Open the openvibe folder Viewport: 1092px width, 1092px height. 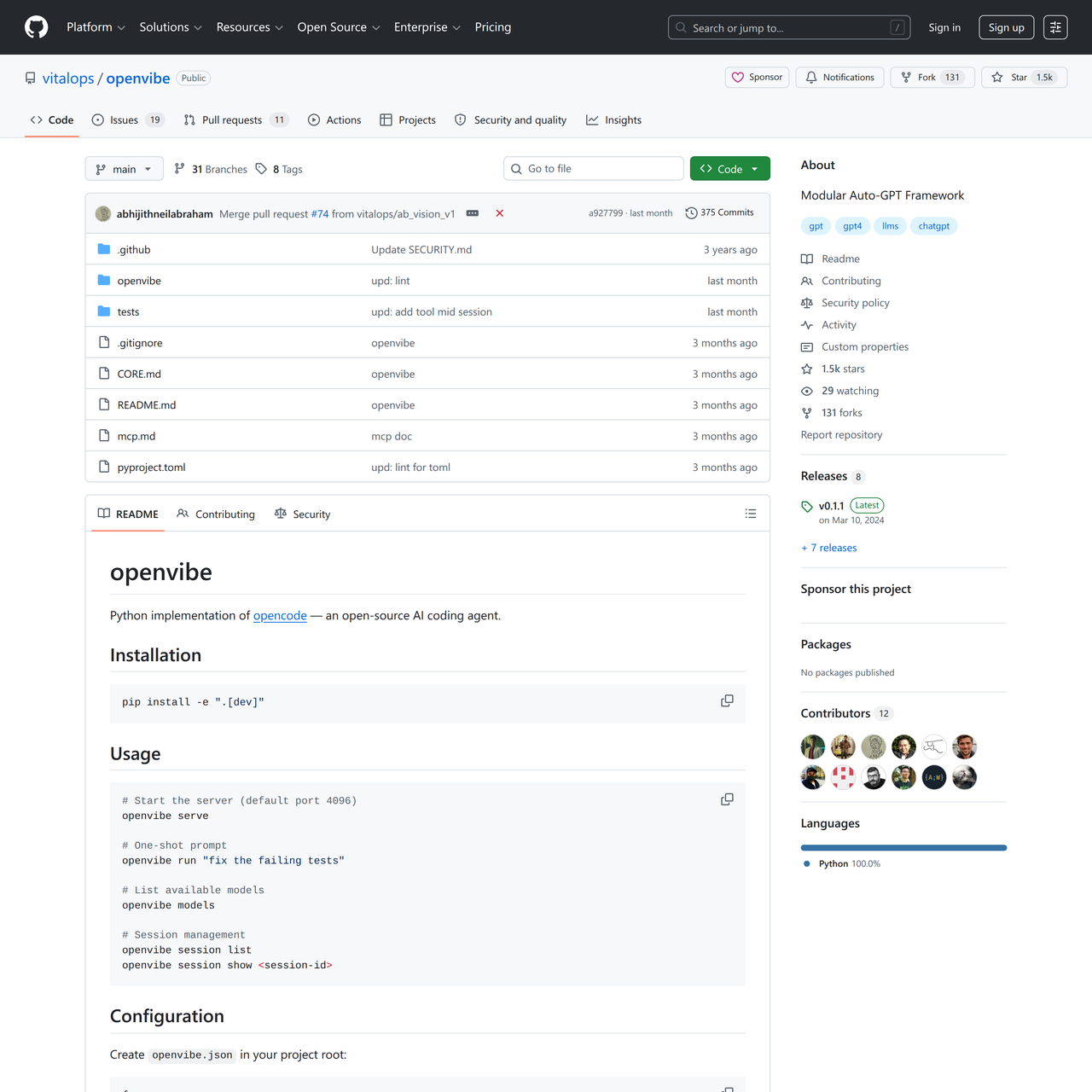[x=139, y=281]
